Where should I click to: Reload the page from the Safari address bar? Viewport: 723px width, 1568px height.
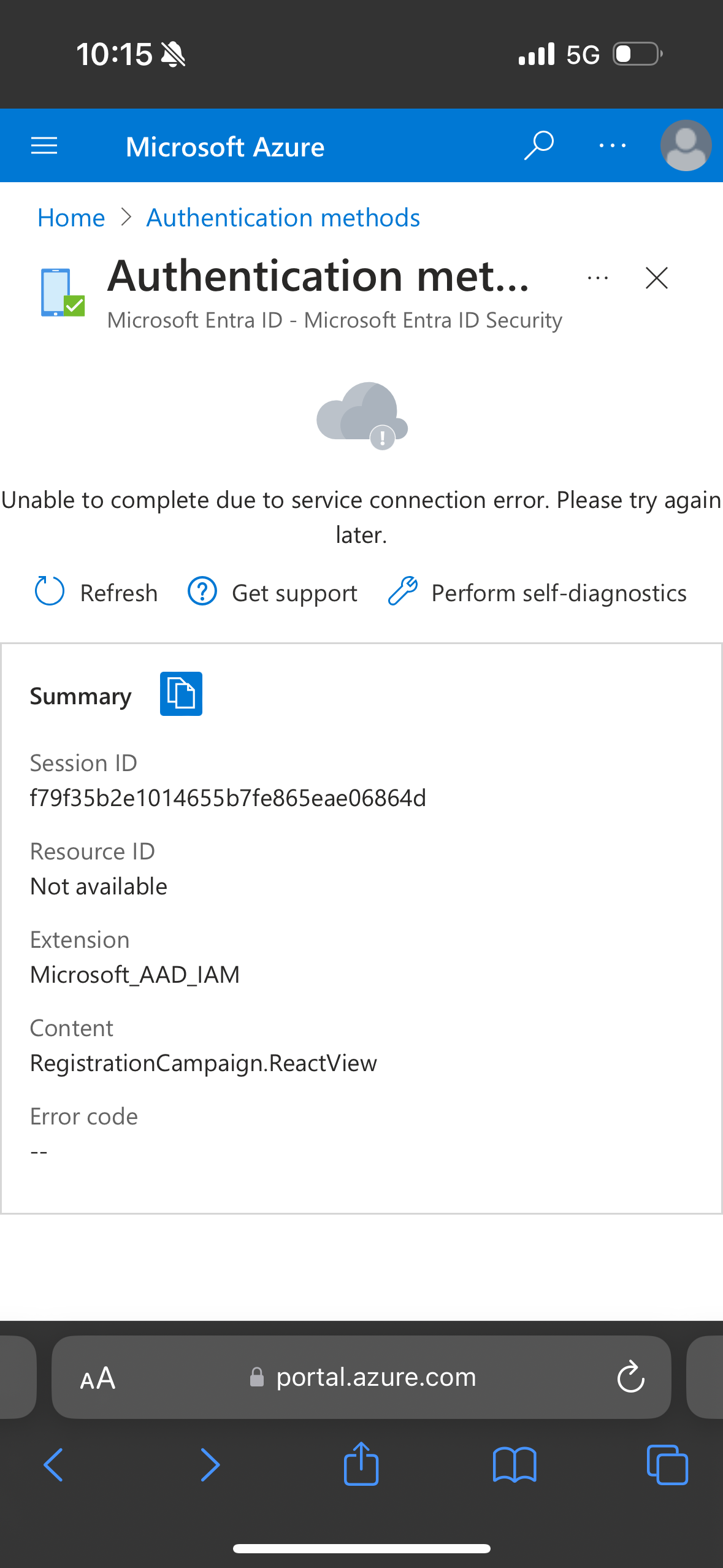point(630,1377)
